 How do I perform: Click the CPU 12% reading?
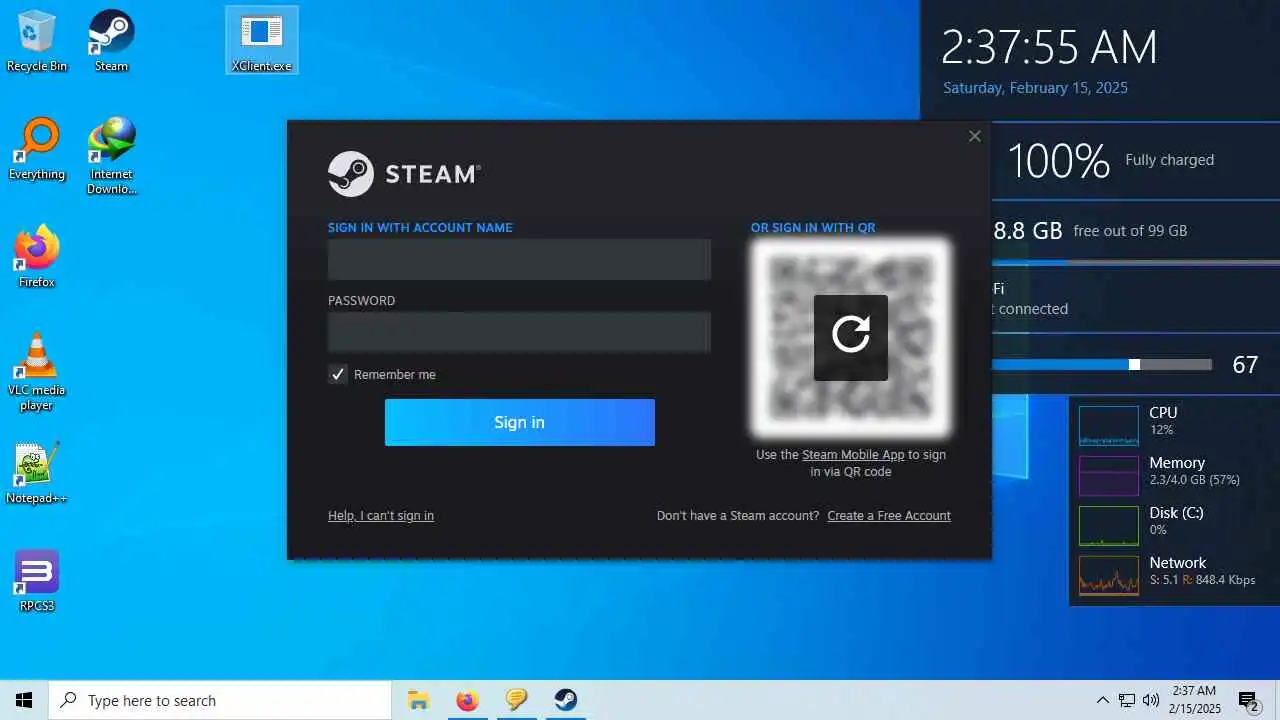pyautogui.click(x=1161, y=430)
